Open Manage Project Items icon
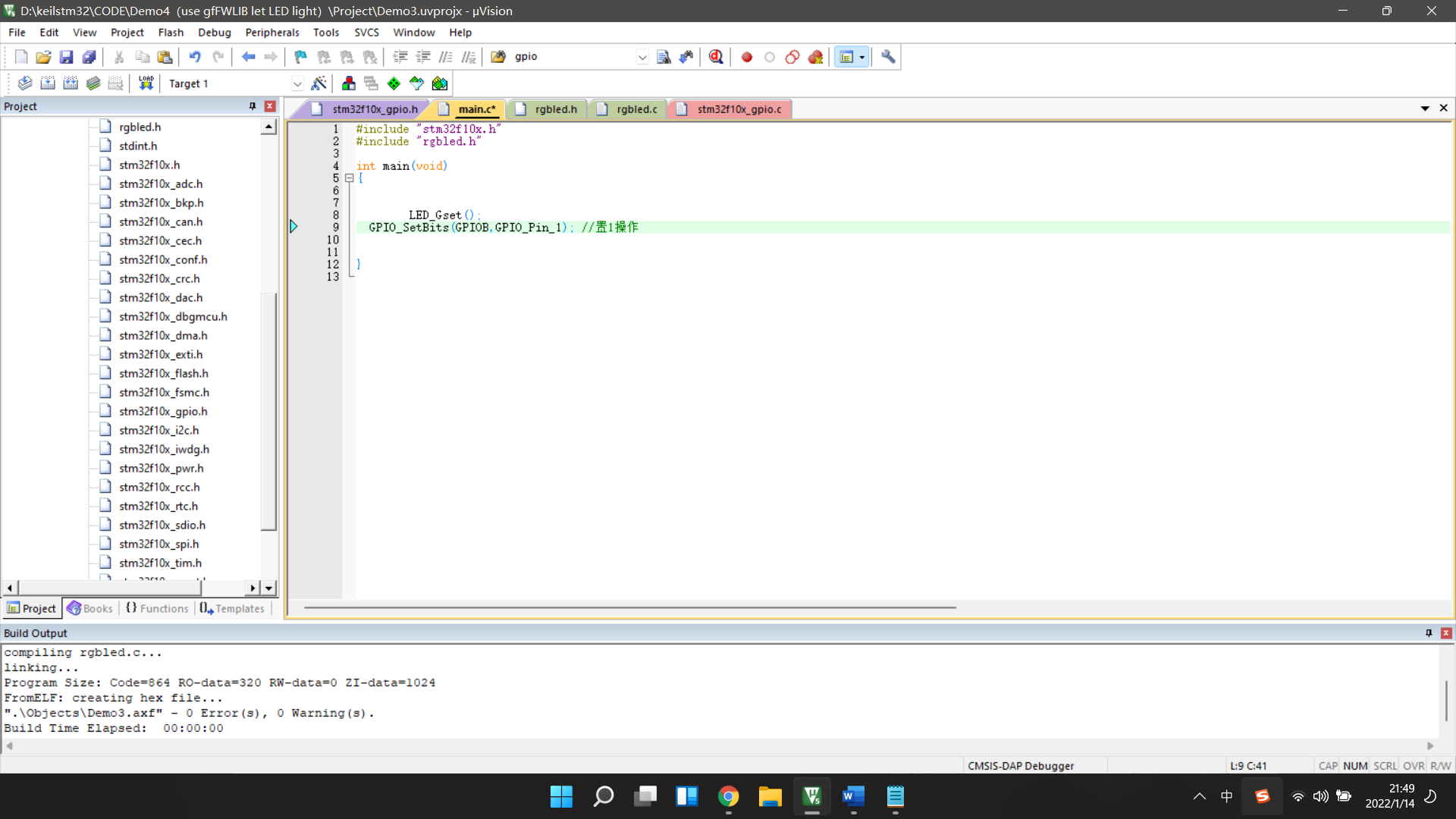 coord(349,83)
